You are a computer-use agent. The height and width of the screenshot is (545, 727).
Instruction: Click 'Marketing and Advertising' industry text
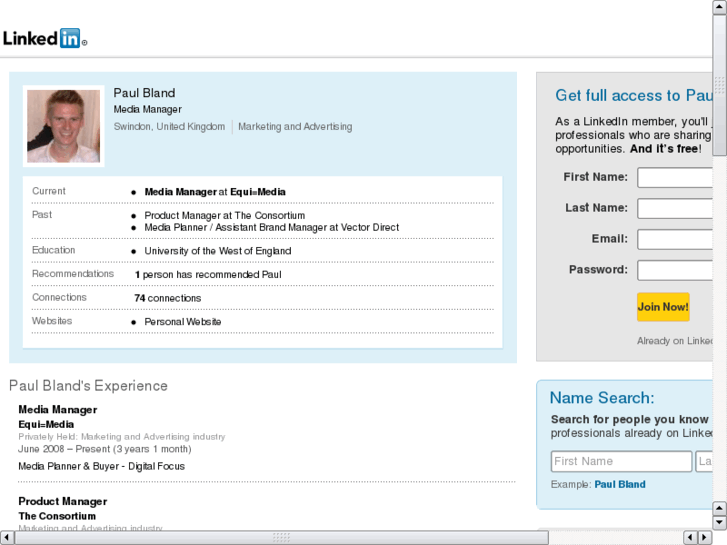point(295,127)
